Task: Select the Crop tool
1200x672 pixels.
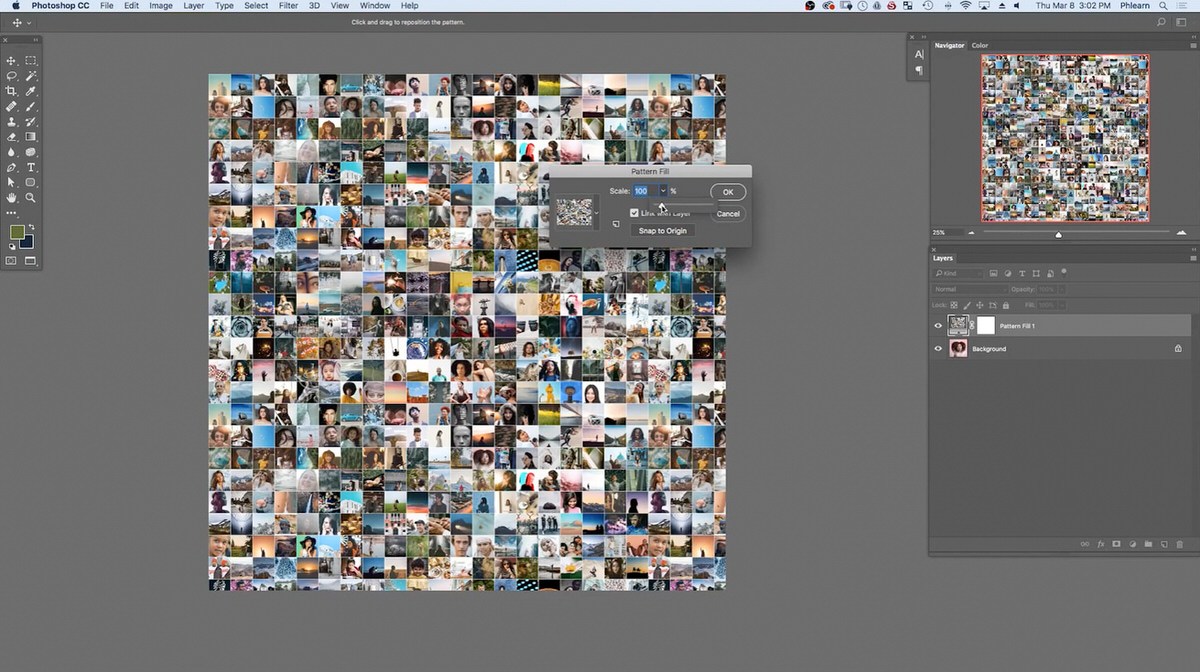Action: [12, 91]
